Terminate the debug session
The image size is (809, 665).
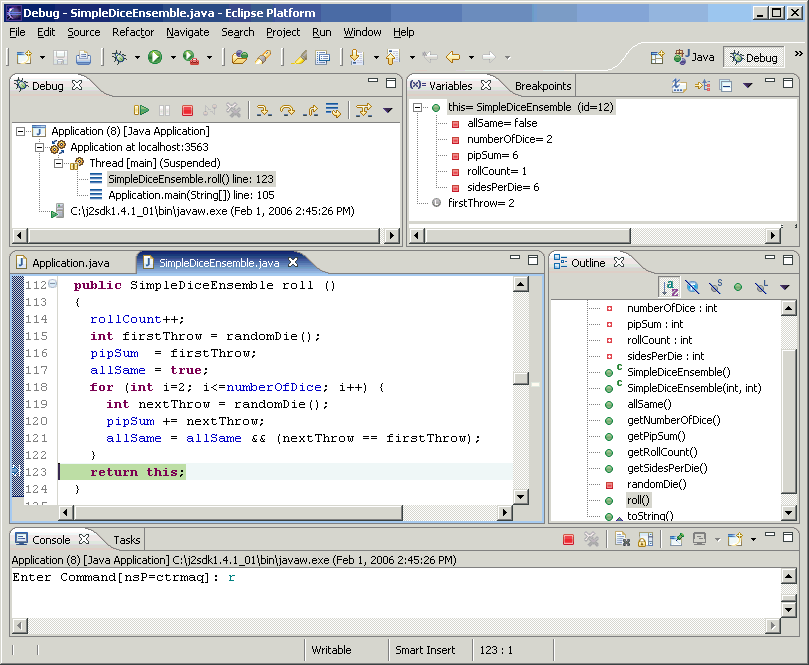tap(187, 110)
